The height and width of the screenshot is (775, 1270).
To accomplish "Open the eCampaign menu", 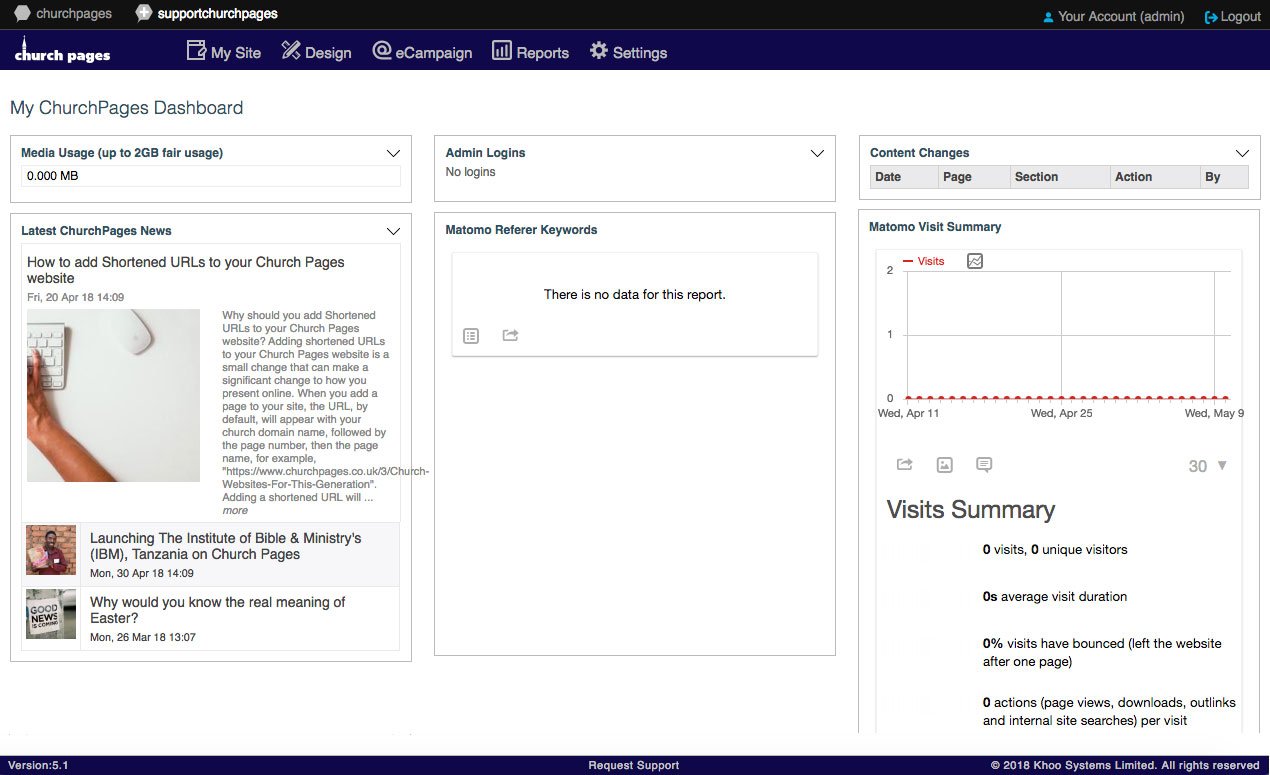I will tap(422, 52).
